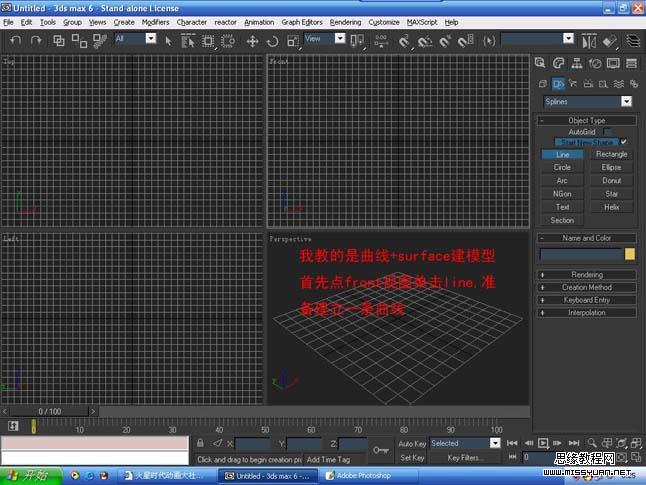Screen dimensions: 646x485
Task: Toggle Window/Crossing selection mode
Action: (228, 41)
